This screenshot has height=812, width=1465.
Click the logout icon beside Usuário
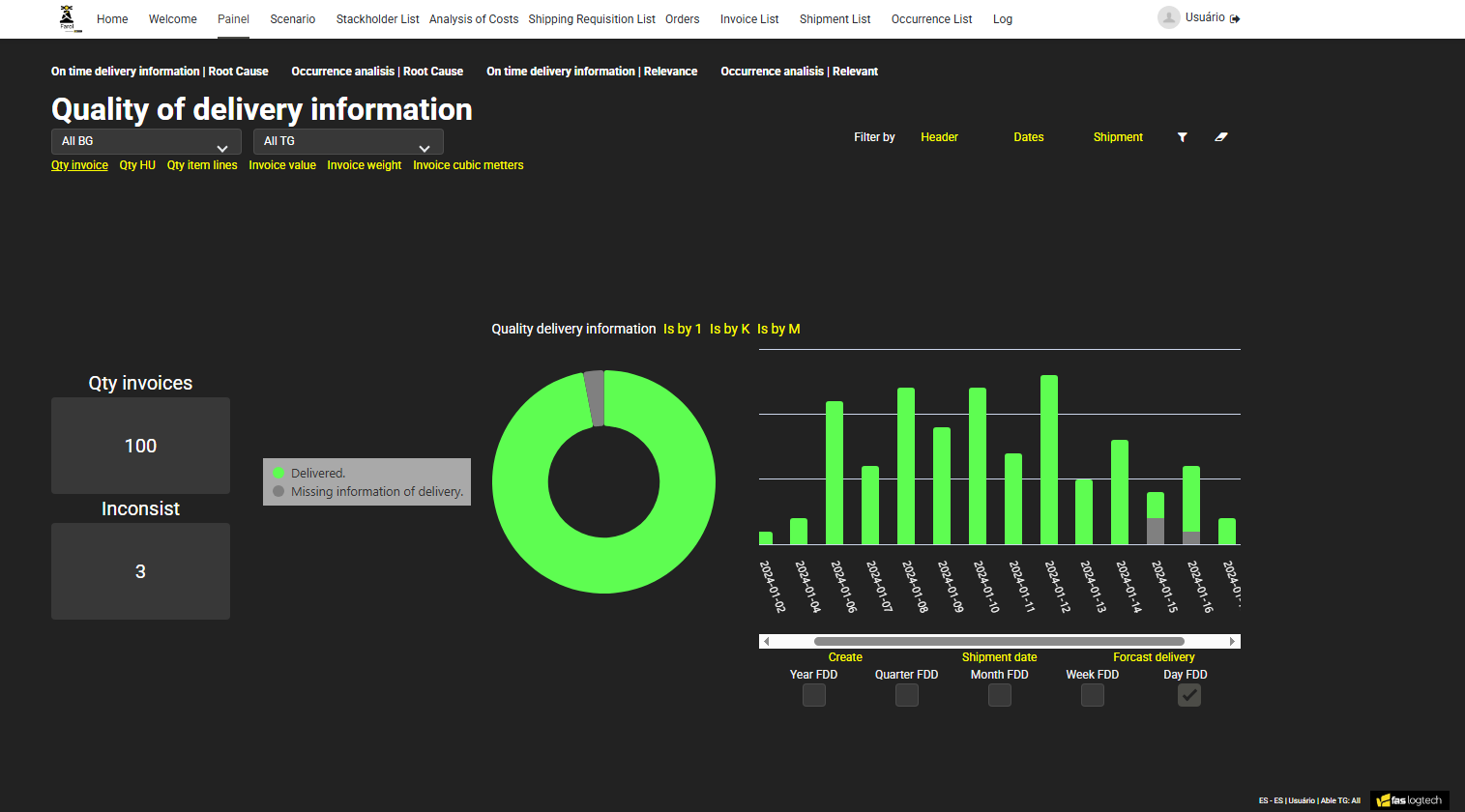coord(1235,18)
